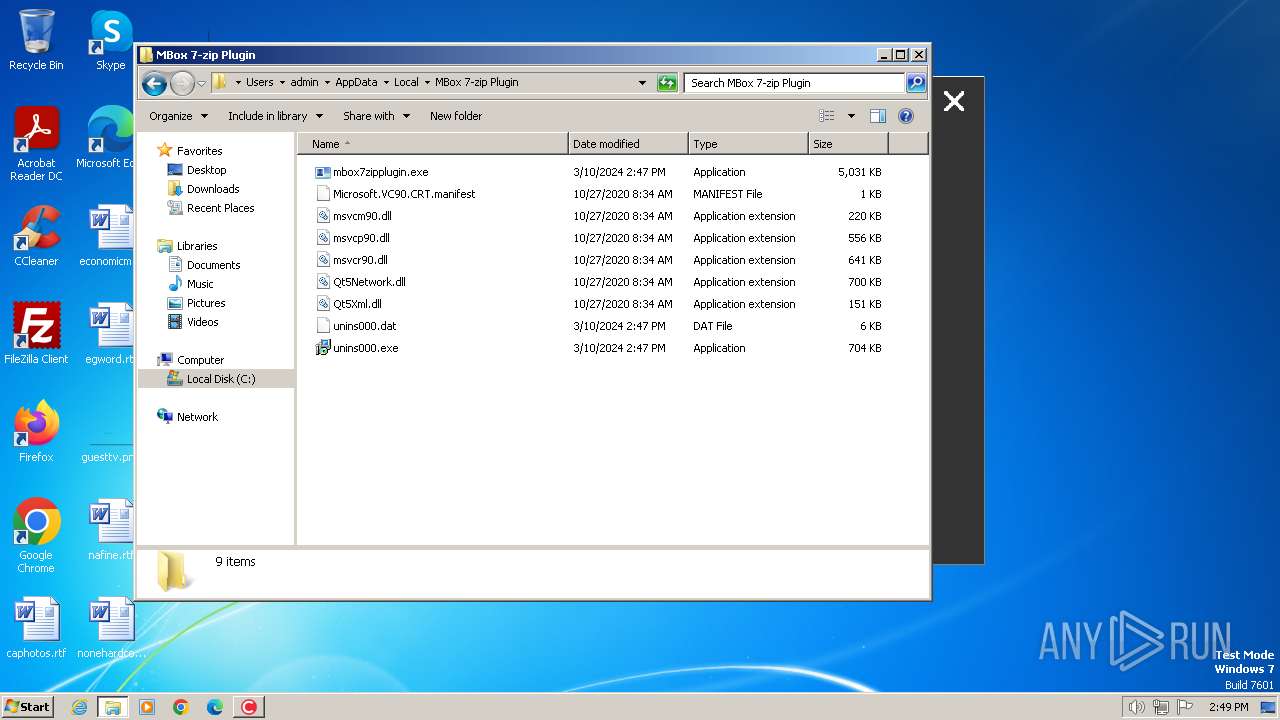Select the mbox7zipplugin.exe file icon
The image size is (1280, 720).
click(x=322, y=172)
